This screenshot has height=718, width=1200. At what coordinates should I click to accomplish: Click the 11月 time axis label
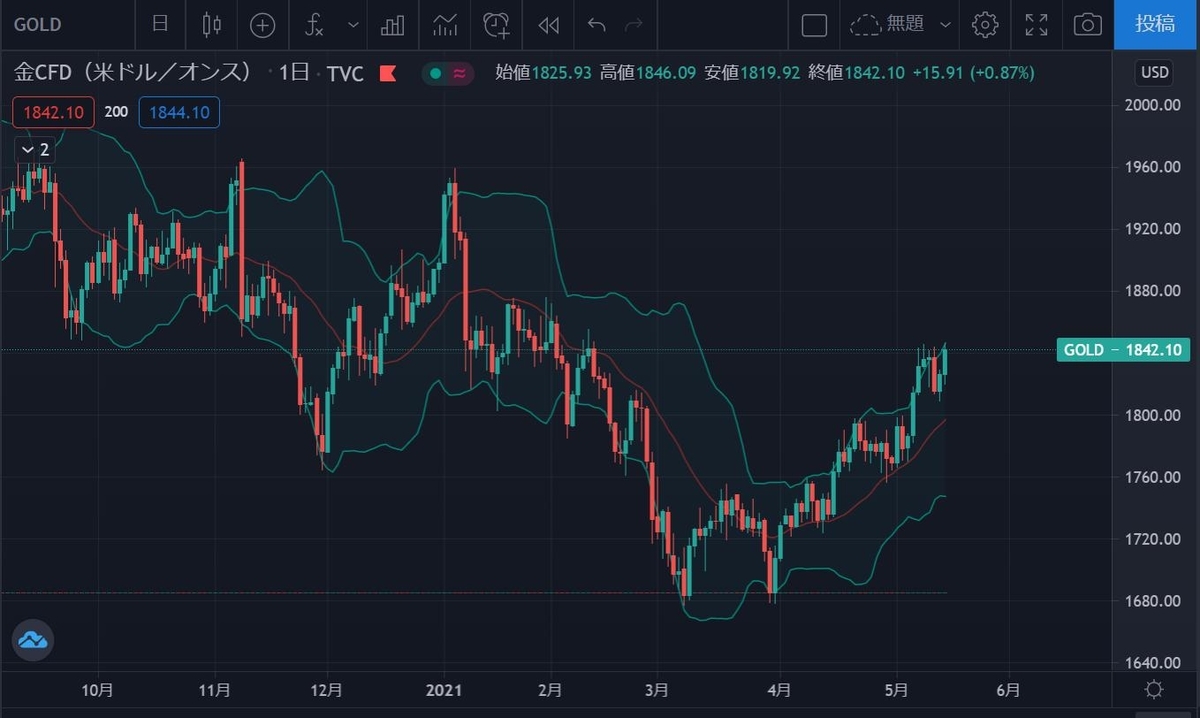point(215,690)
